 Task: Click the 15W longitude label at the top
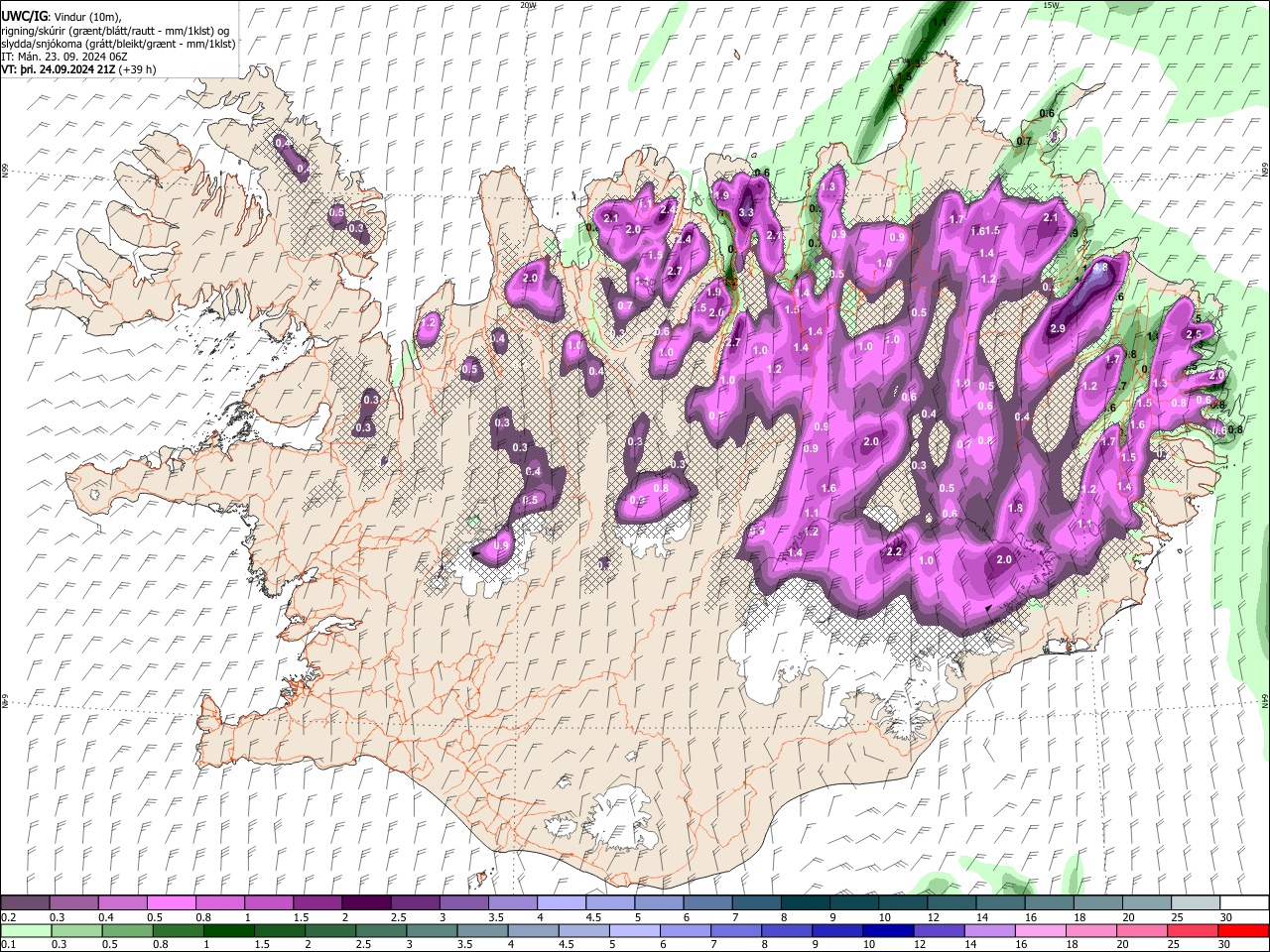[x=1051, y=5]
